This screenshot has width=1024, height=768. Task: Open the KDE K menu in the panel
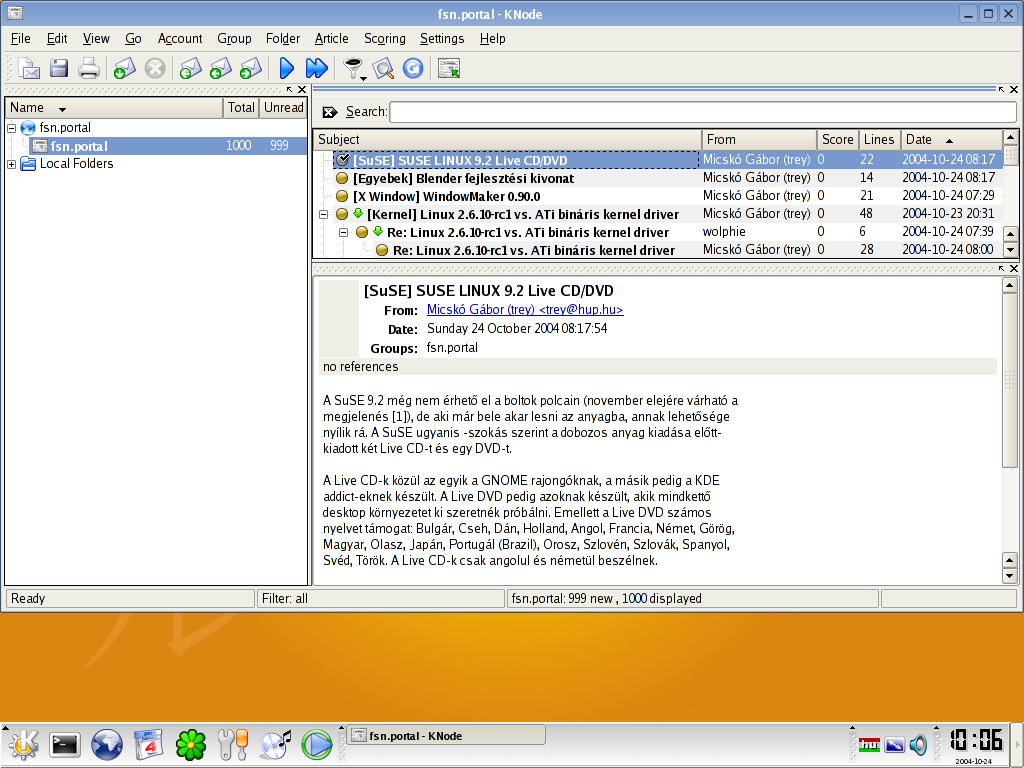coord(23,744)
